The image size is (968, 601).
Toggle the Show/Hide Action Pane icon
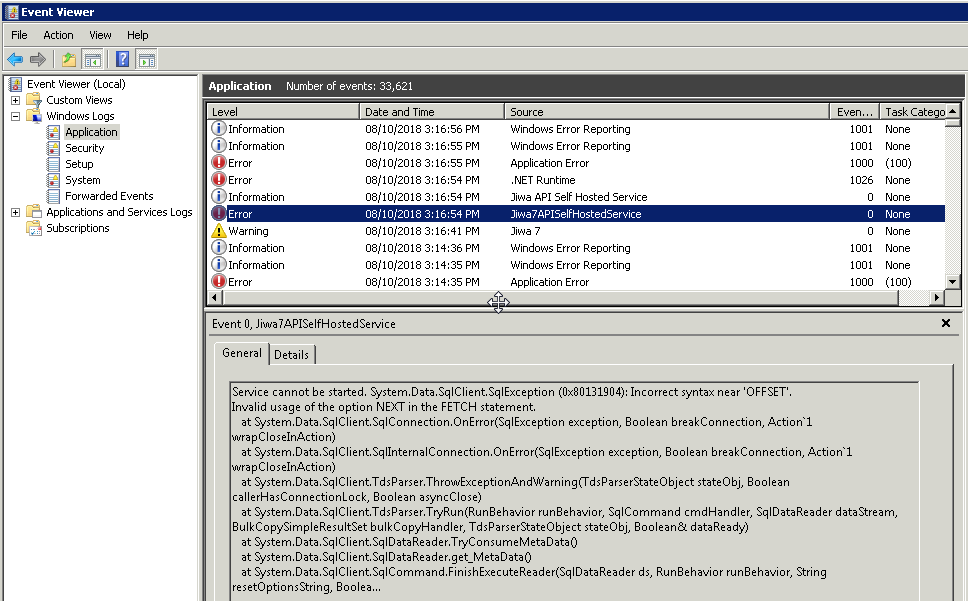point(146,60)
